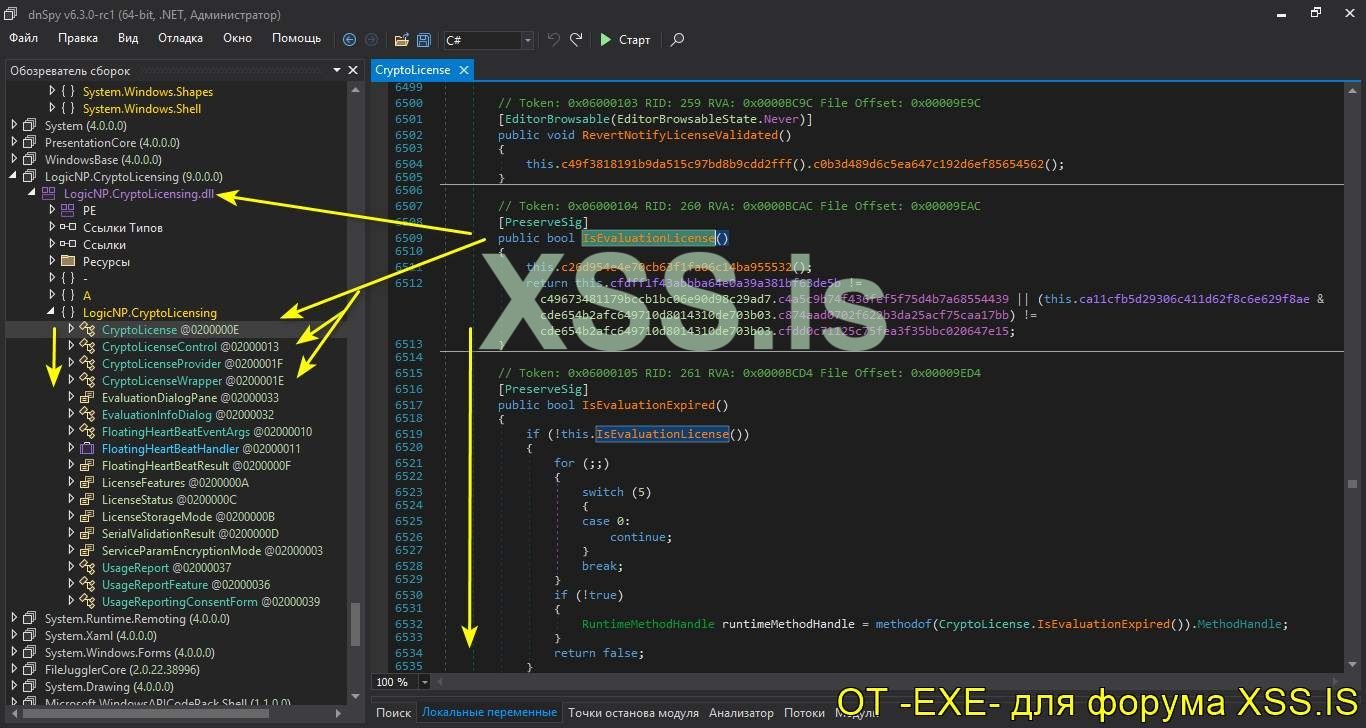Viewport: 1366px width, 728px height.
Task: Expand the System.Windows.Forms assembly node
Action: tap(14, 653)
